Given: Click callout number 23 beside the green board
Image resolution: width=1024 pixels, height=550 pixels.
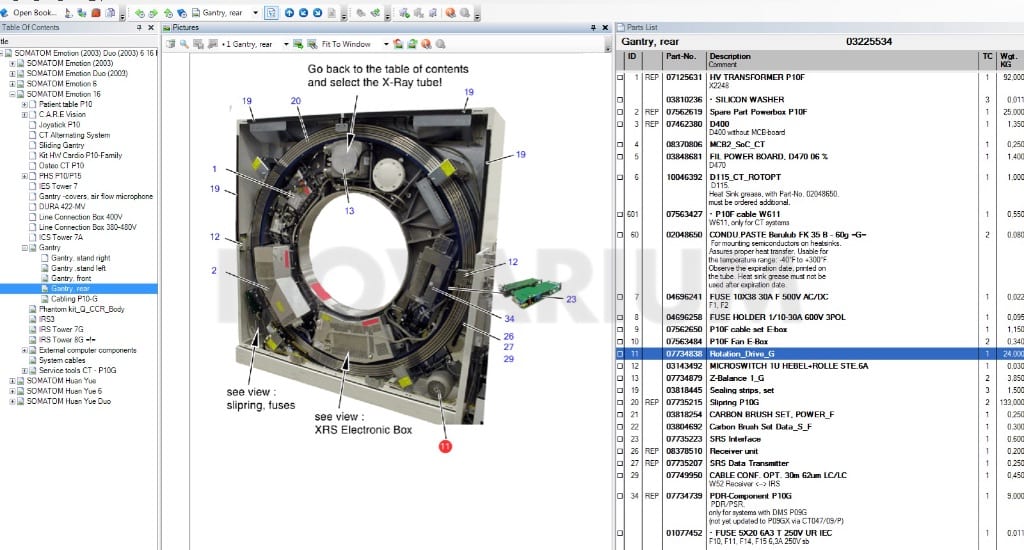Looking at the screenshot, I should coord(571,299).
